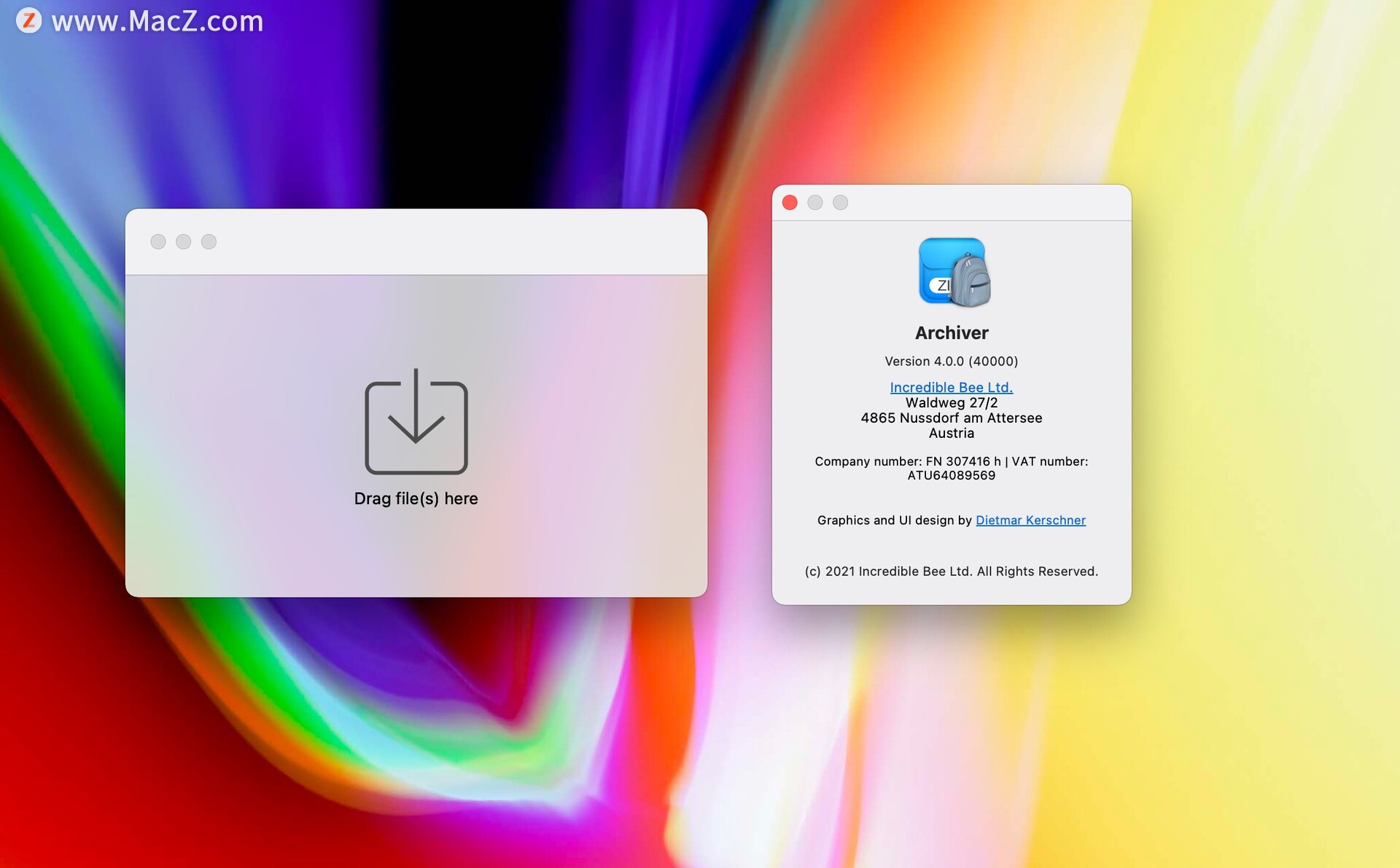Image resolution: width=1400 pixels, height=868 pixels.
Task: Click the Archiver title text
Action: pyautogui.click(x=952, y=333)
